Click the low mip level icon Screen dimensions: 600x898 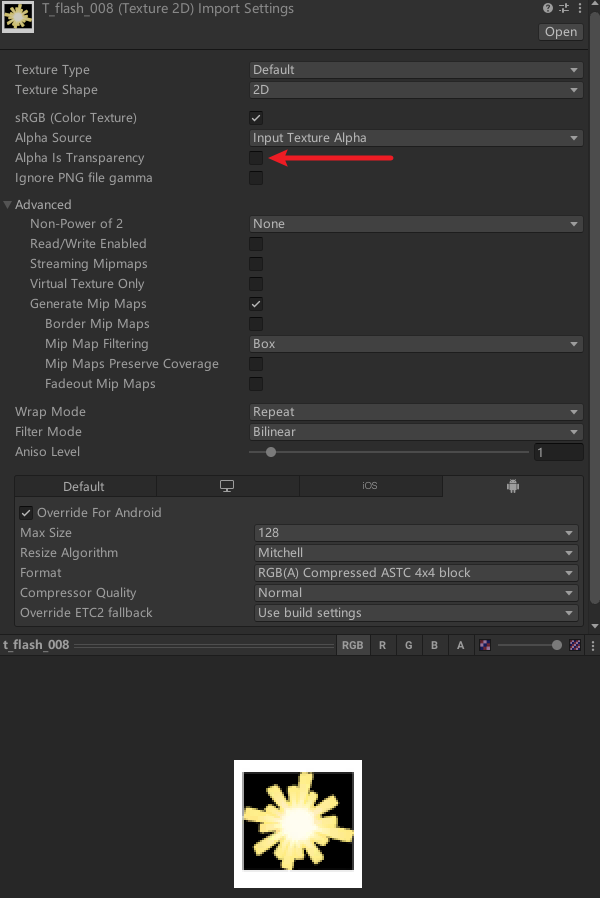[x=485, y=645]
